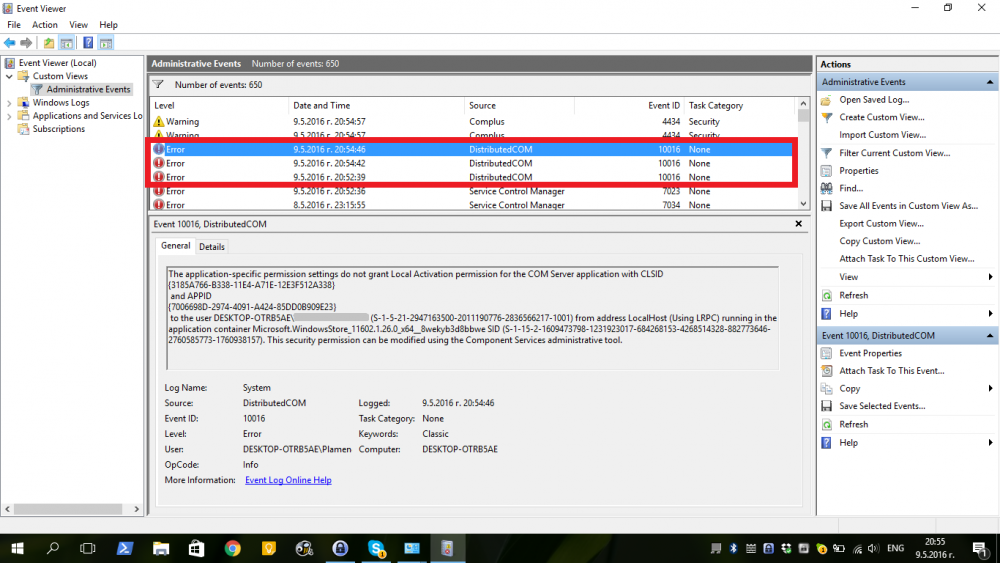The image size is (1000, 563).
Task: Open Task View from the taskbar
Action: (87, 548)
